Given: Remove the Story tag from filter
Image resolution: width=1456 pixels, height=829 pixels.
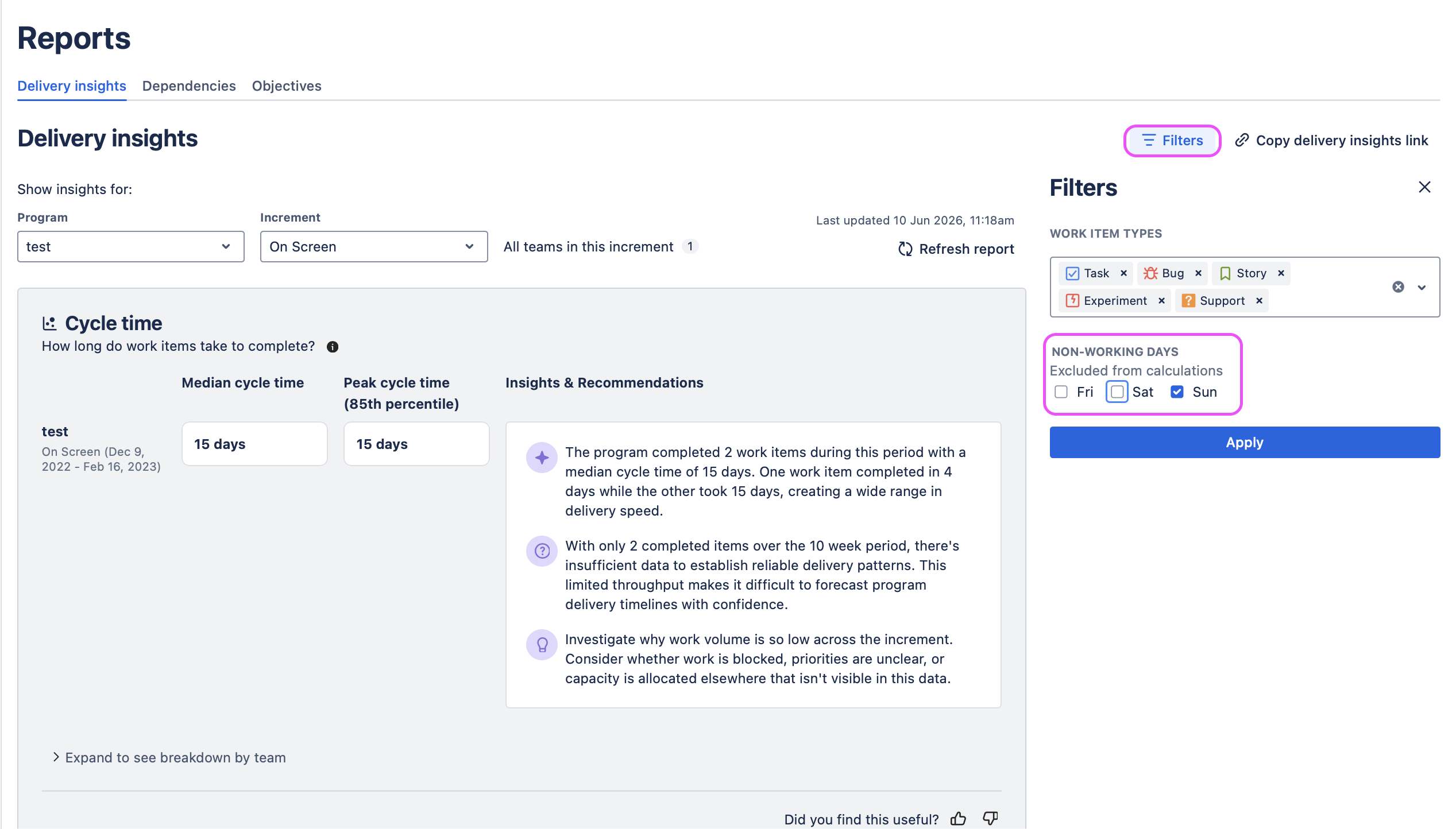Looking at the screenshot, I should click(1281, 273).
